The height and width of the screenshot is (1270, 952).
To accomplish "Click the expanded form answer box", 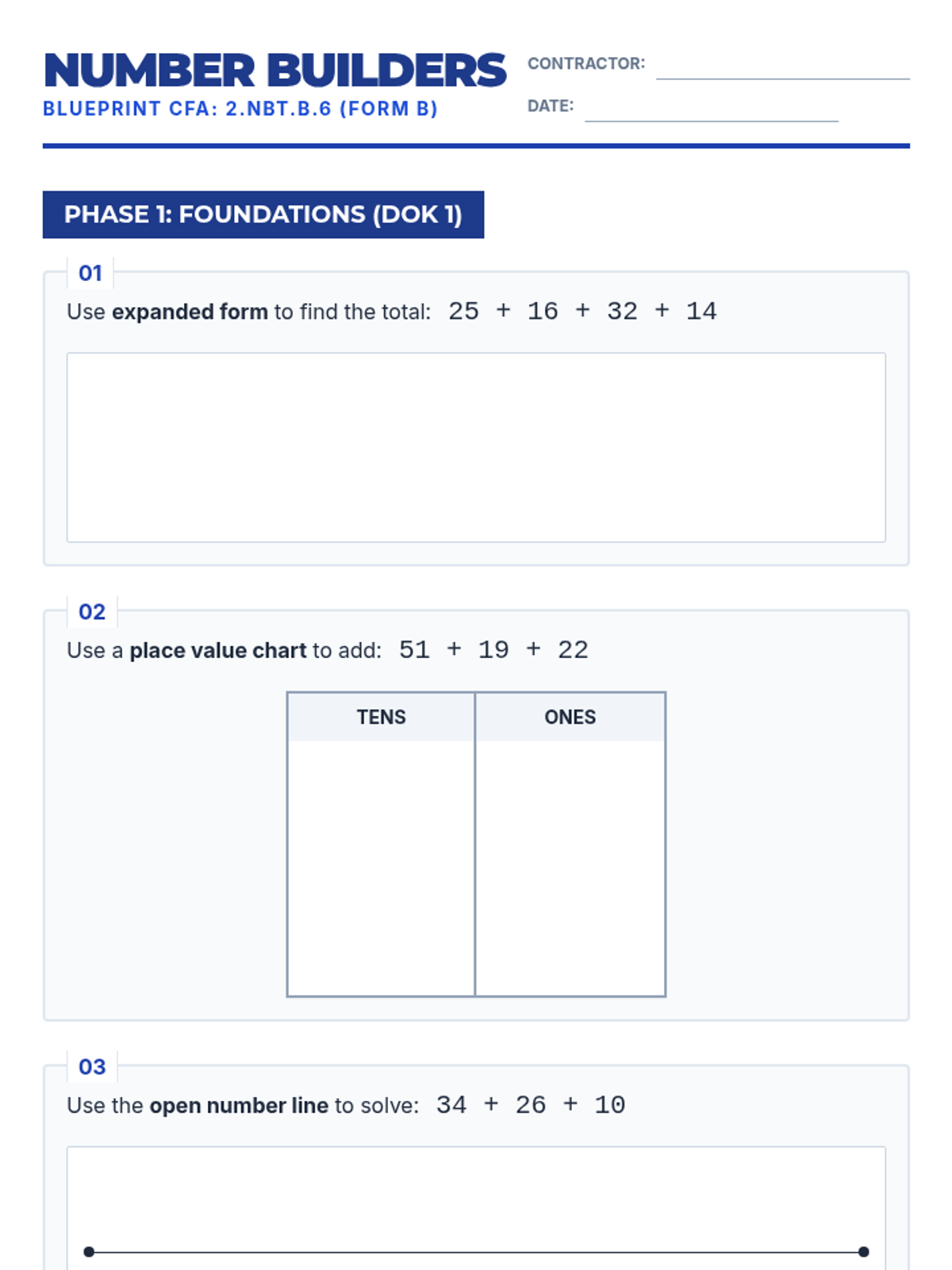I will [476, 448].
